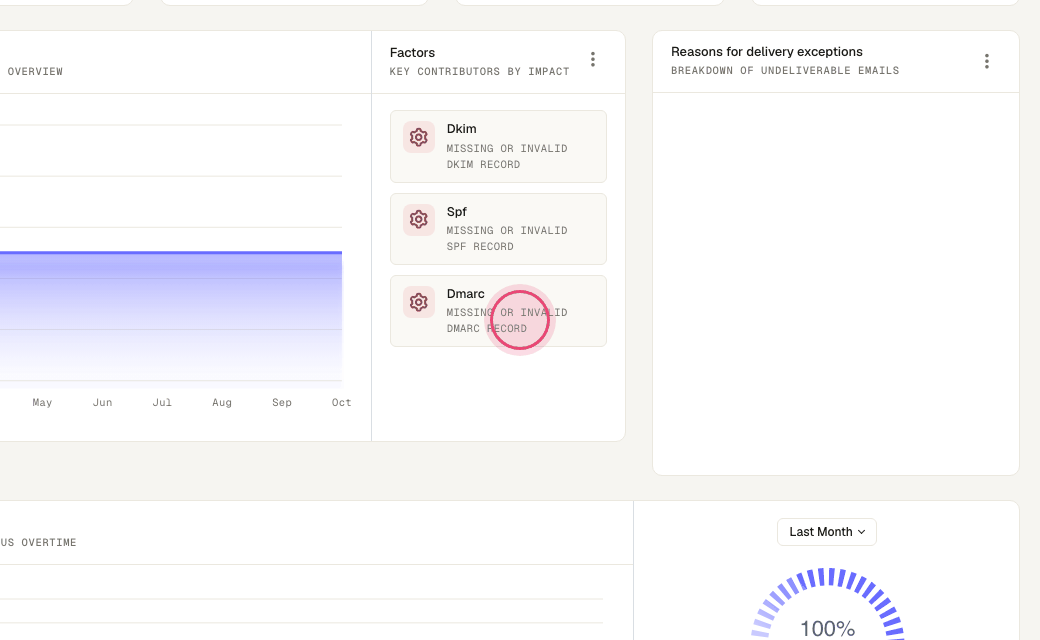Image resolution: width=1040 pixels, height=640 pixels.
Task: Click Breakdown of Undeliverable Emails subtitle
Action: point(785,70)
